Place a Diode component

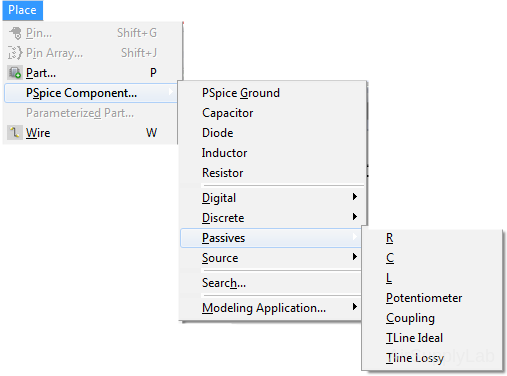[272, 133]
